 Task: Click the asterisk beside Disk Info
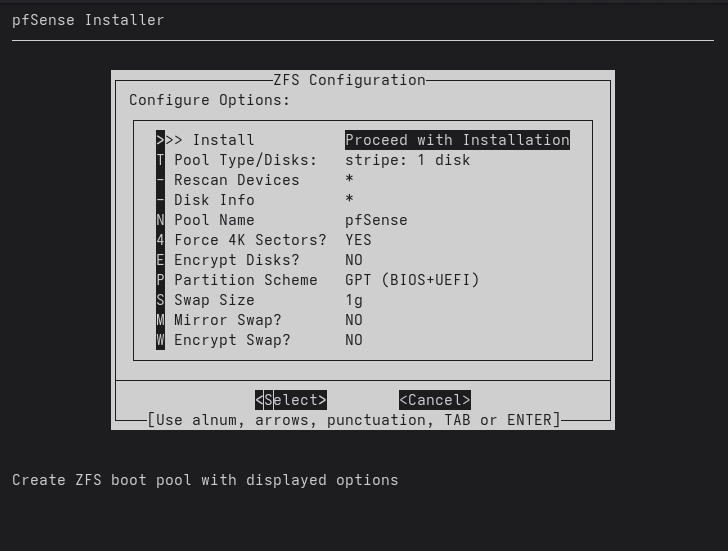(350, 199)
